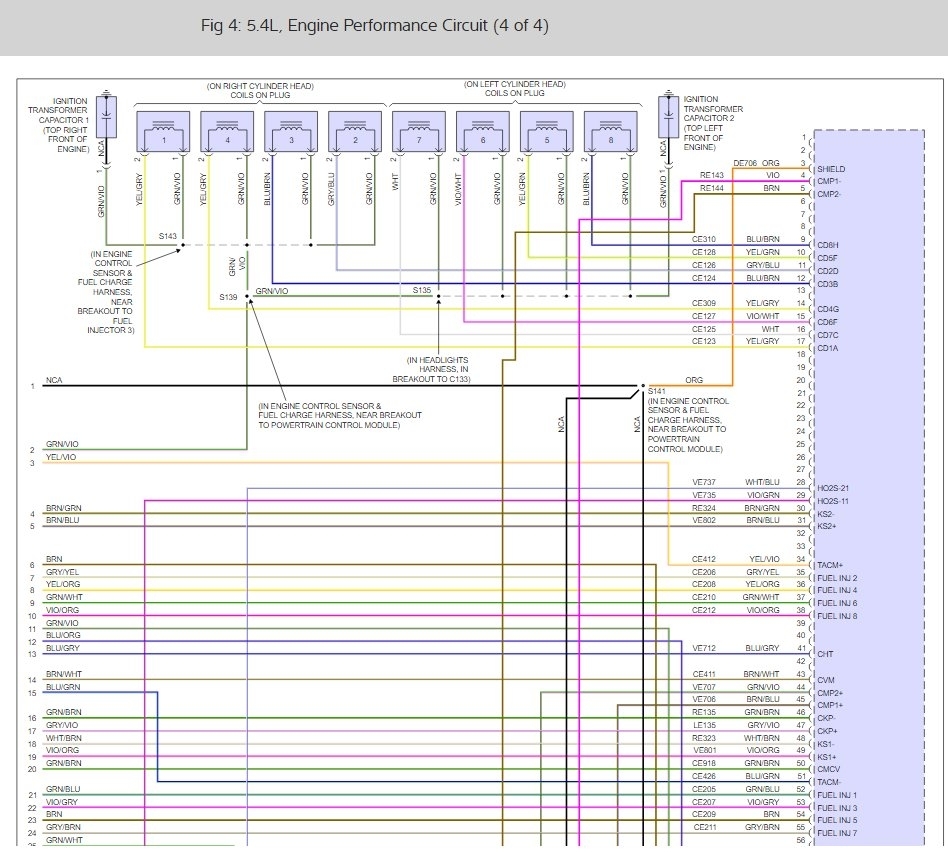Viewport: 948px width, 858px height.
Task: Select the CKP+ pin label
Action: [x=828, y=732]
